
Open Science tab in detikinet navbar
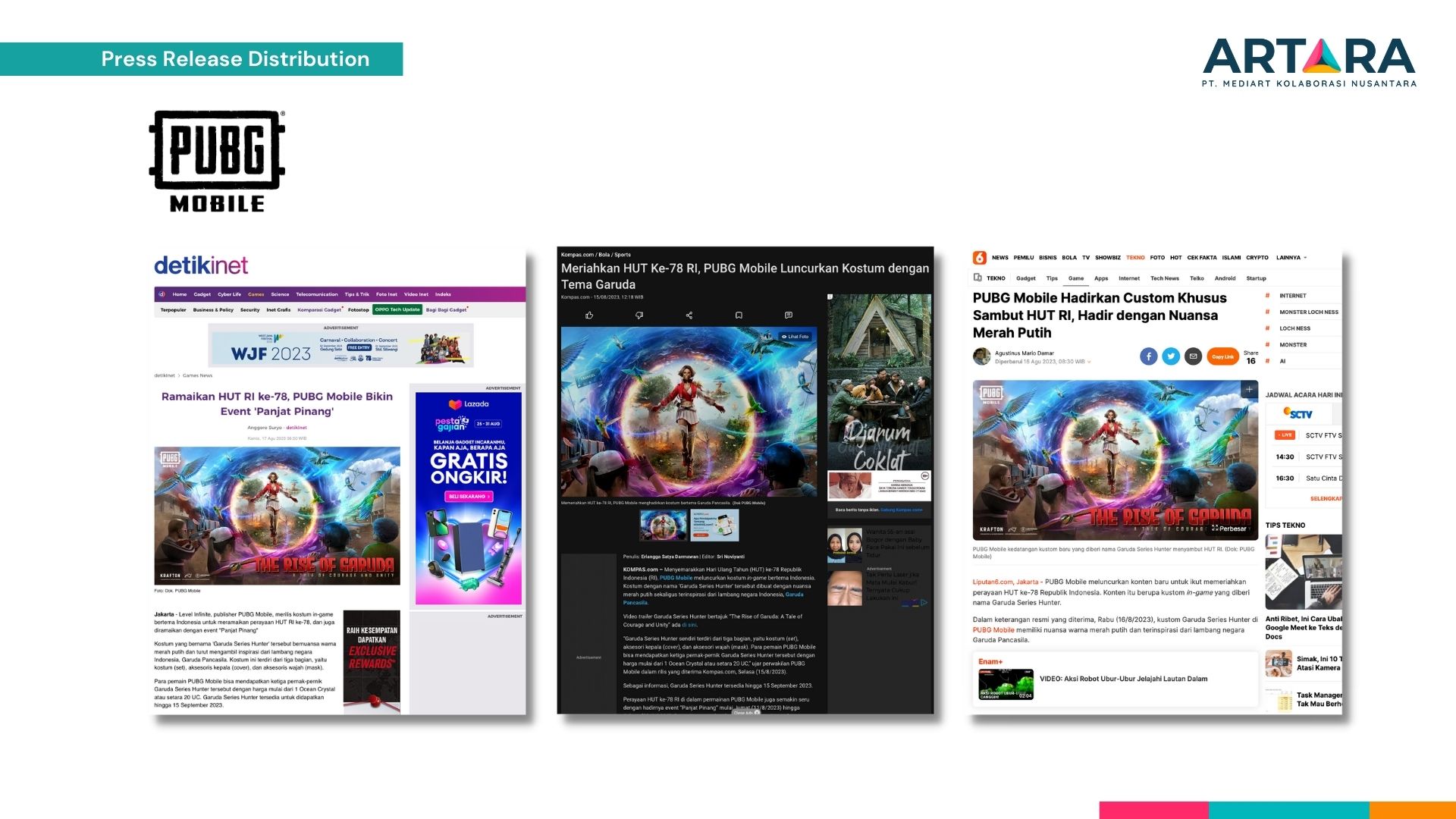tap(280, 294)
